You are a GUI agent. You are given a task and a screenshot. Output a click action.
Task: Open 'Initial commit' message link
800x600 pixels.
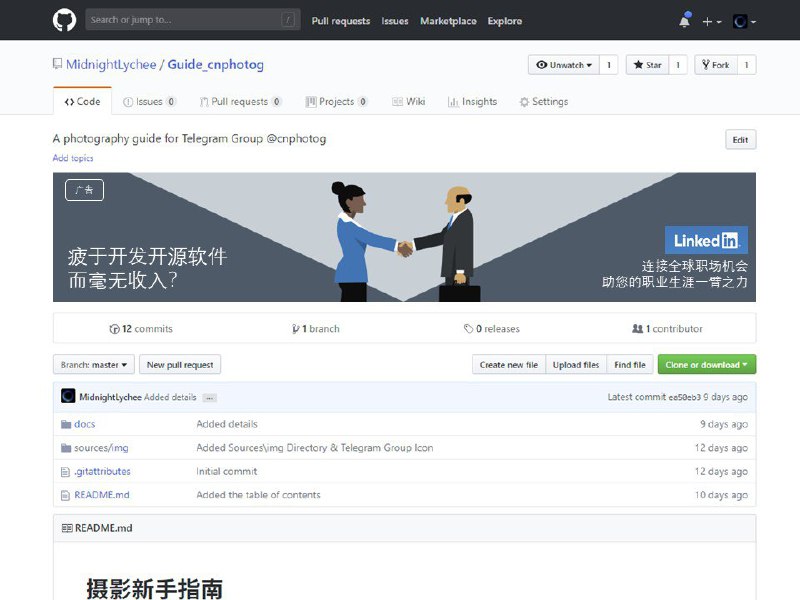pos(227,471)
